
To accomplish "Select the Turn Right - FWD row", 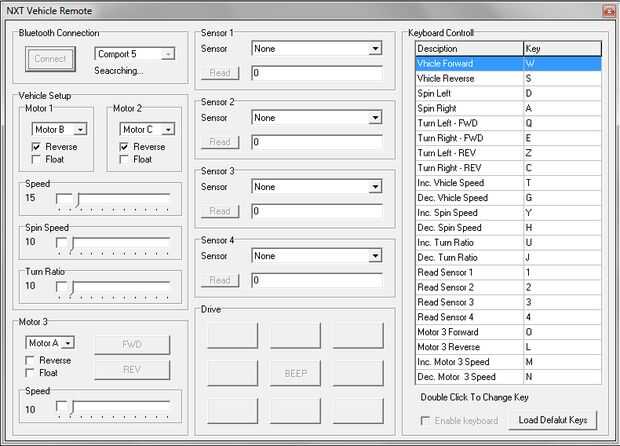I will (x=508, y=138).
